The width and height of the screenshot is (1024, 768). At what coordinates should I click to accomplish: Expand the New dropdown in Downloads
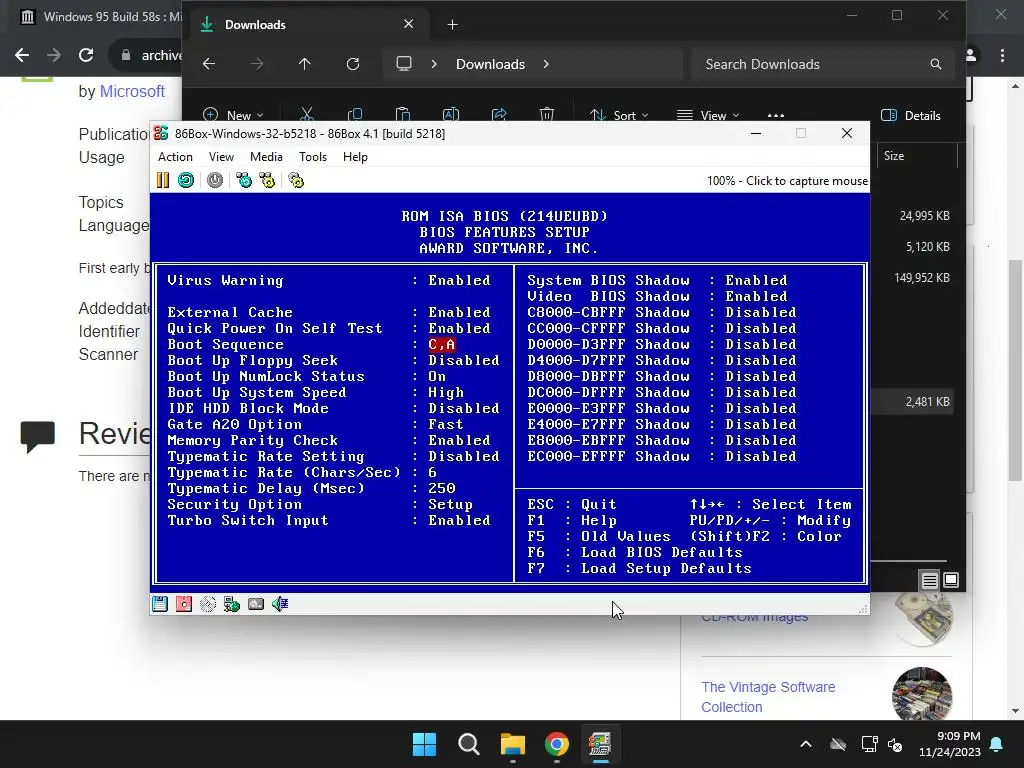pos(233,116)
